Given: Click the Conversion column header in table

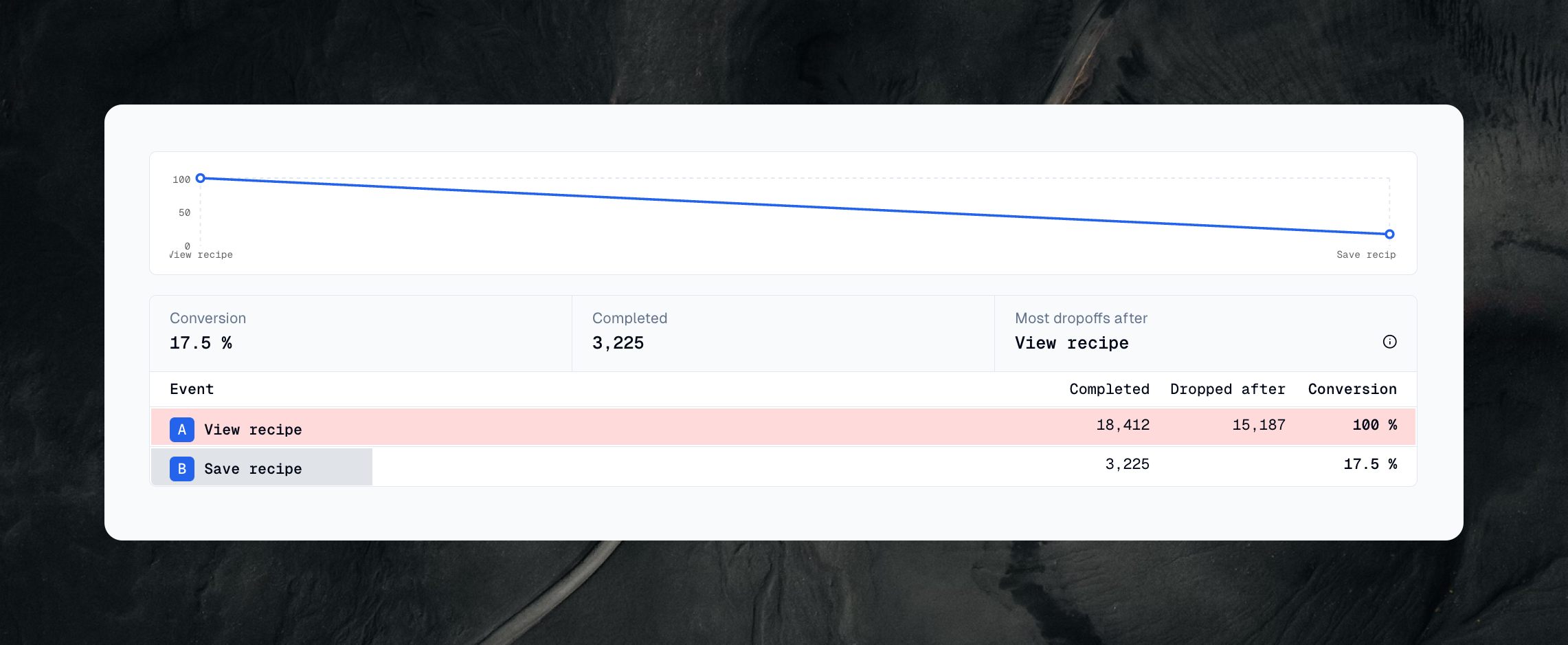Looking at the screenshot, I should pos(1352,389).
